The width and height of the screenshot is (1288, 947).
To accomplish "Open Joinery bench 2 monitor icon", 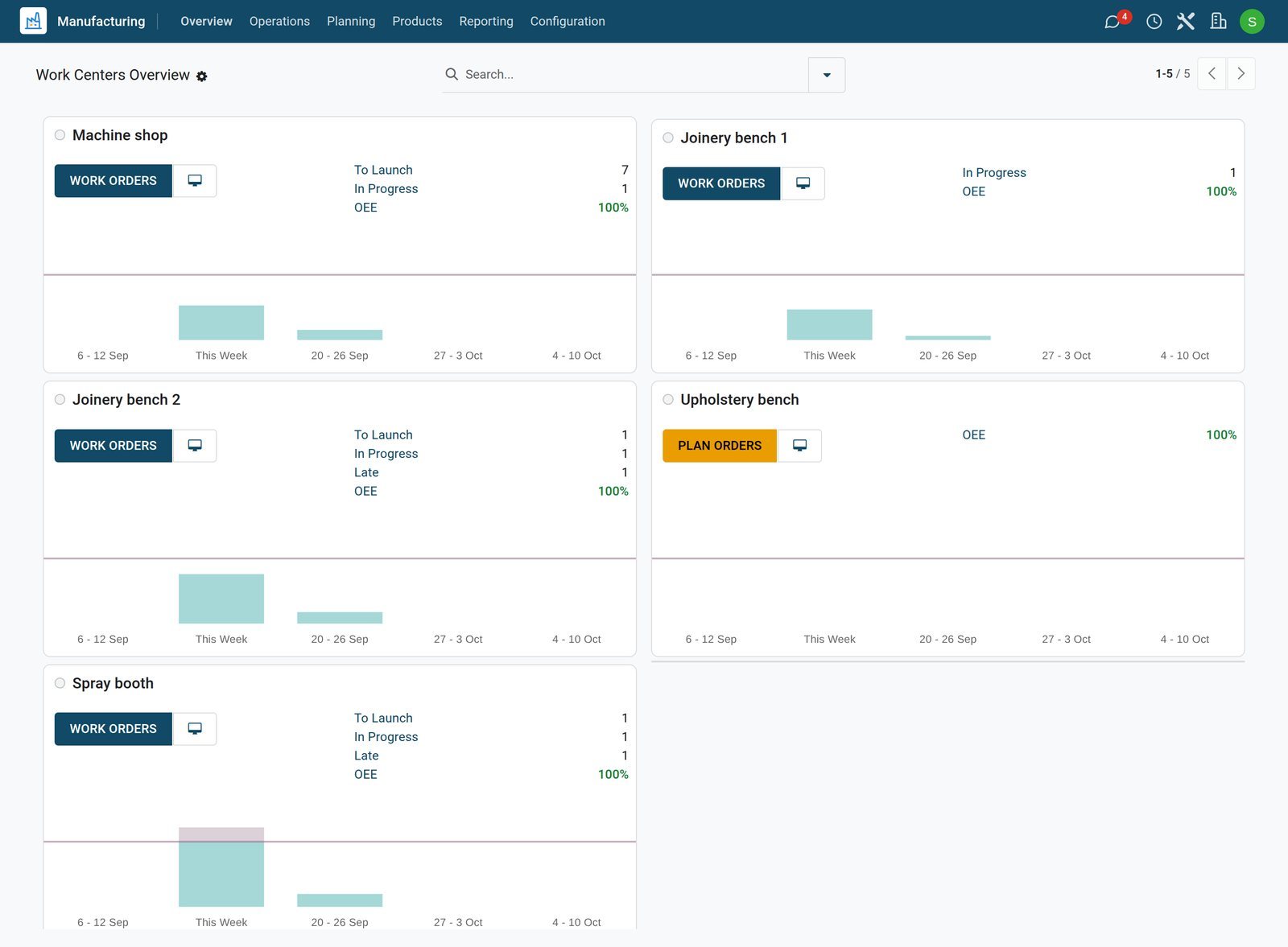I will click(x=195, y=446).
